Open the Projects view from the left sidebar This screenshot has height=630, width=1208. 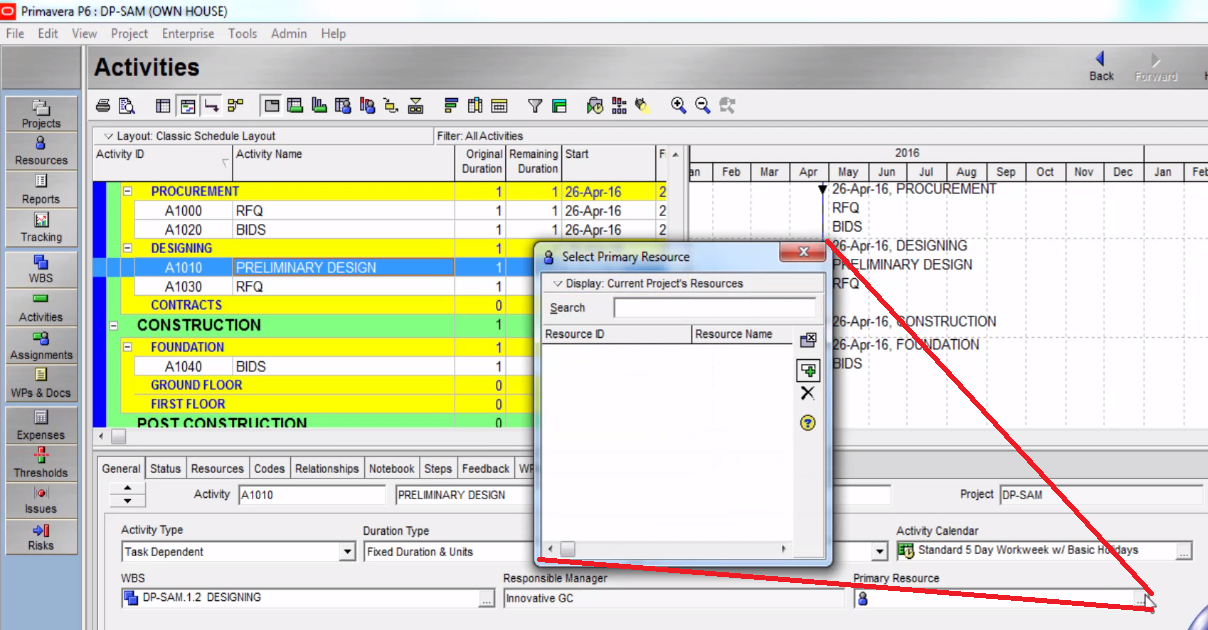point(40,112)
